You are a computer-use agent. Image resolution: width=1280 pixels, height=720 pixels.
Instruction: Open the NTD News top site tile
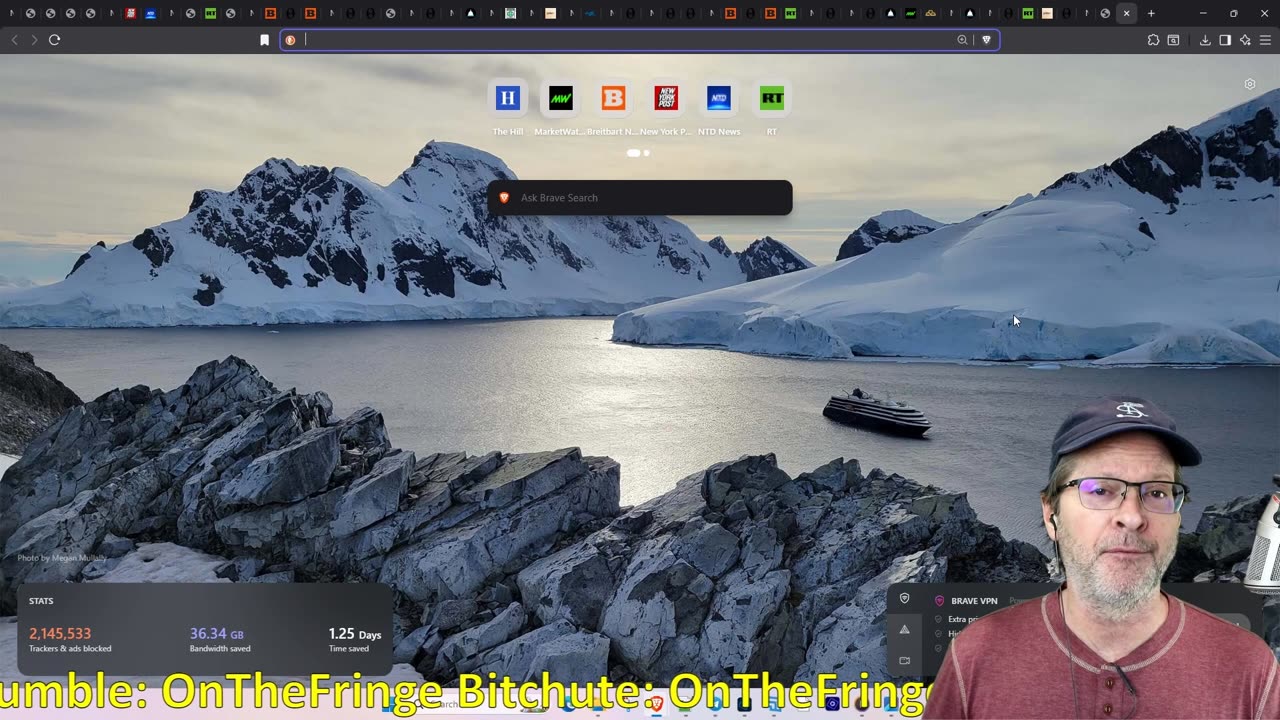coord(719,98)
